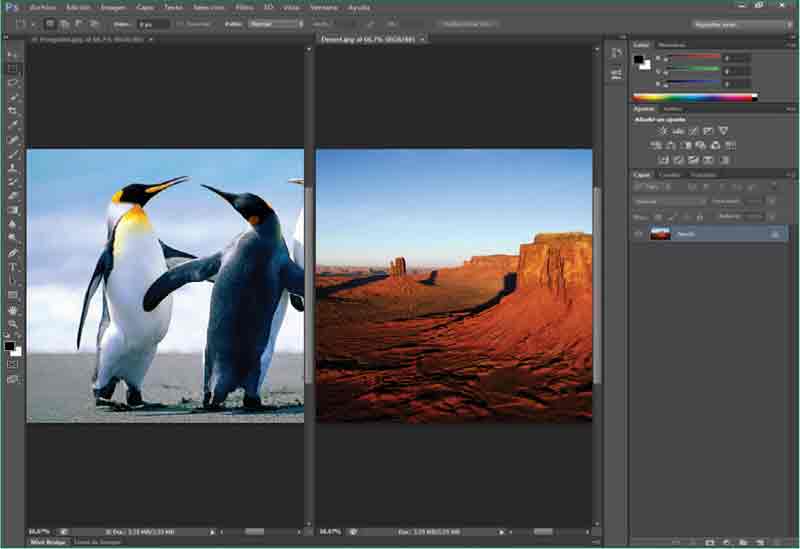Image resolution: width=800 pixels, height=549 pixels.
Task: Activate the Zoom magnifier tool
Action: pos(13,324)
